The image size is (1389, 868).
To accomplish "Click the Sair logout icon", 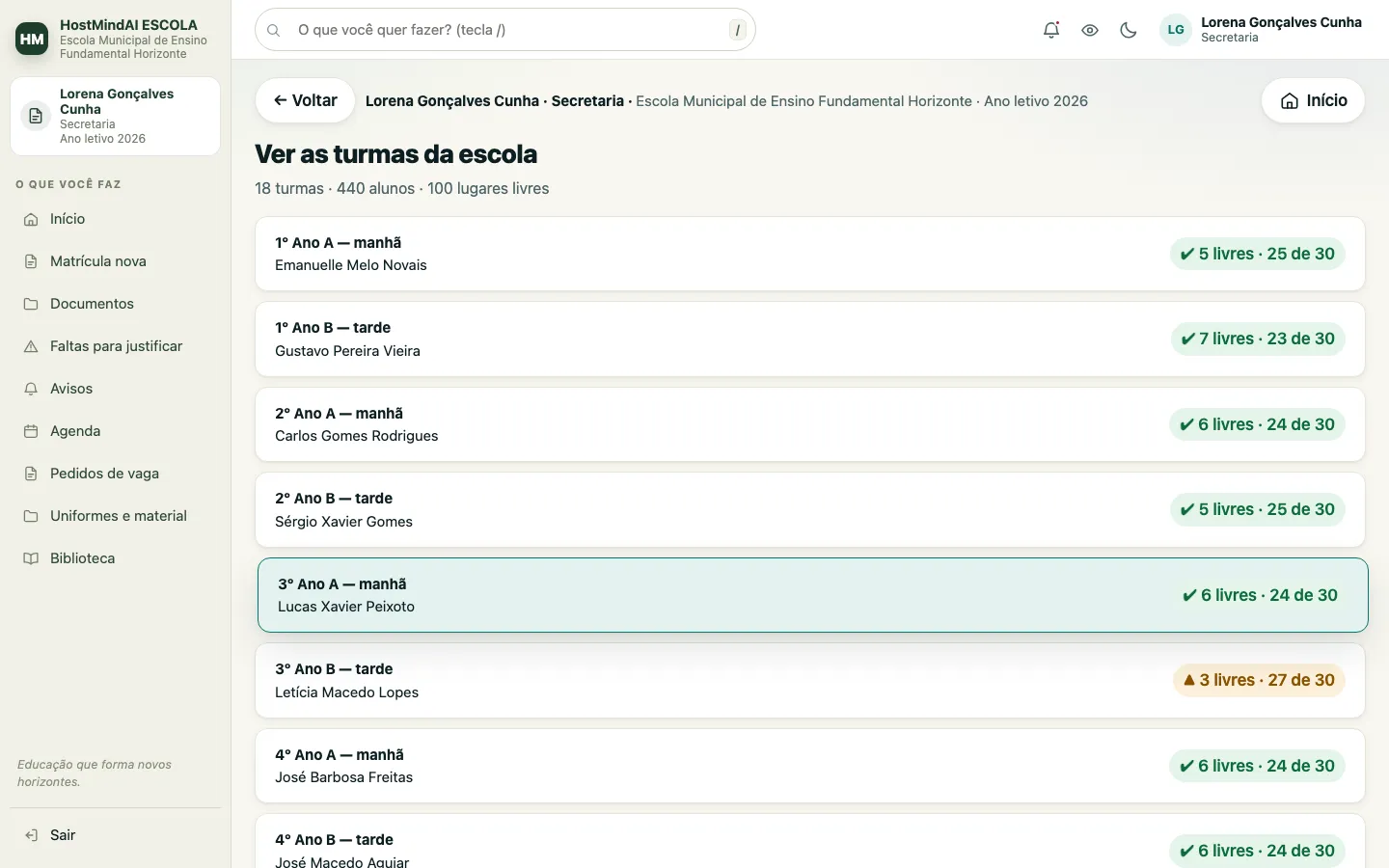I will point(31,835).
